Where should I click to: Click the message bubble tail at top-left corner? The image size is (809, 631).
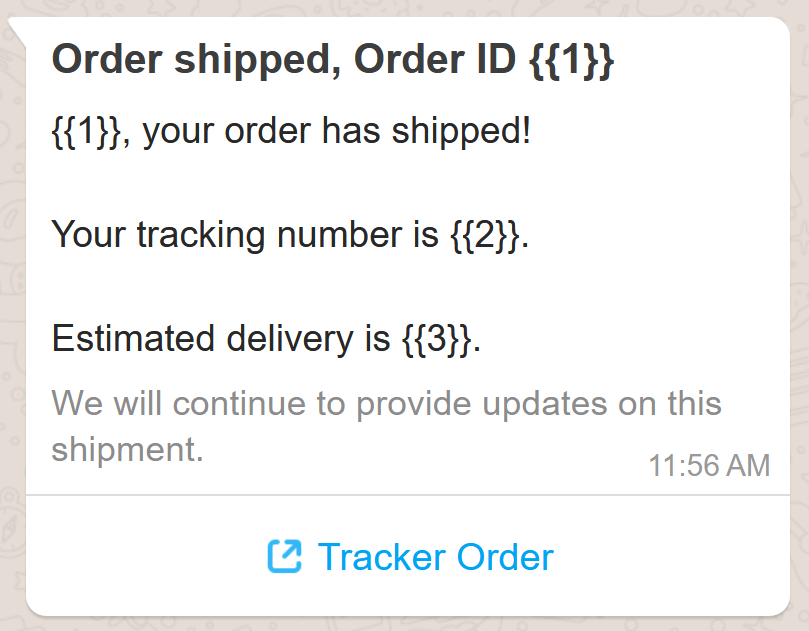point(16,30)
